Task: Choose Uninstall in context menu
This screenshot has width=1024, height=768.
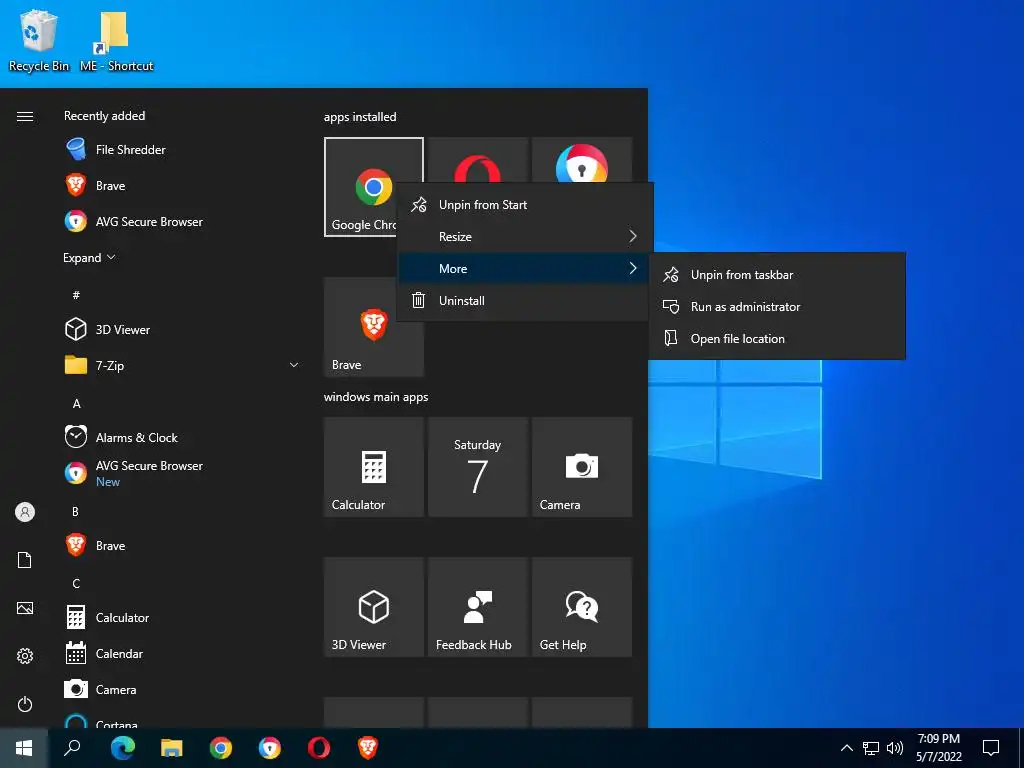Action: [x=525, y=300]
